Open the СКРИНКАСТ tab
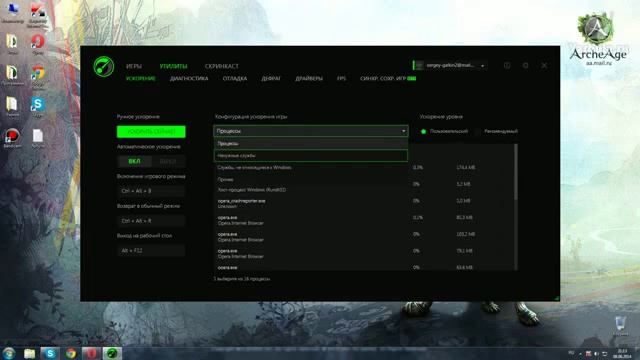640x360 pixels. [222, 66]
